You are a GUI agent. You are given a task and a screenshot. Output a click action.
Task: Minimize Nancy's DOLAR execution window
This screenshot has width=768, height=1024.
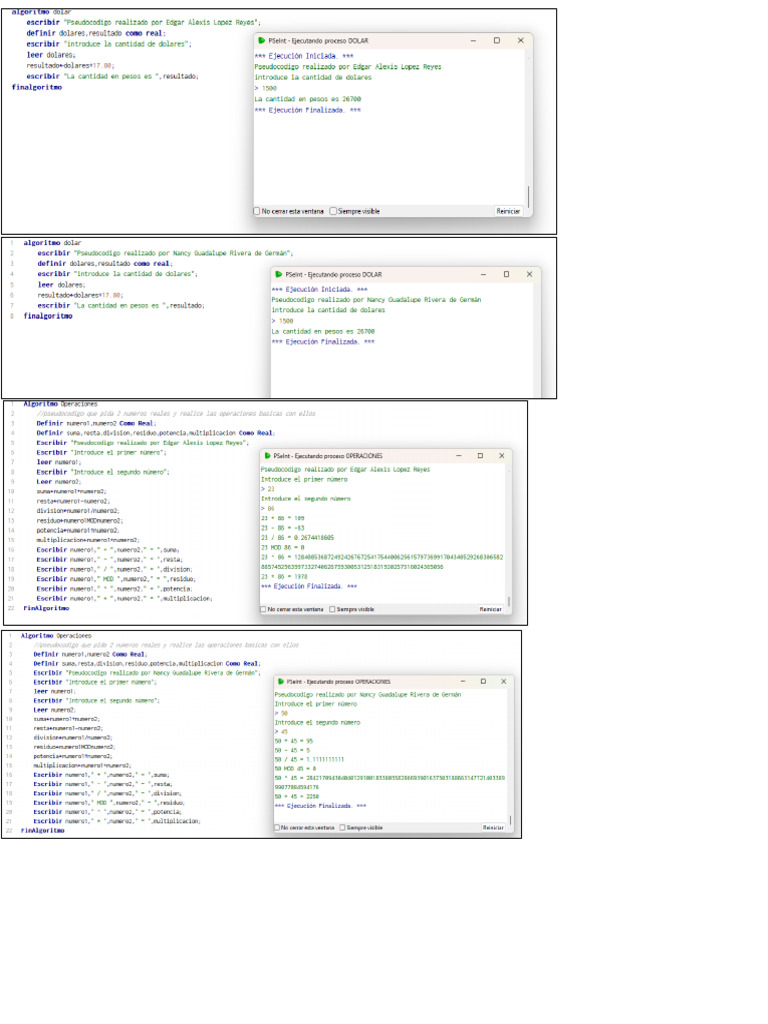pos(484,274)
